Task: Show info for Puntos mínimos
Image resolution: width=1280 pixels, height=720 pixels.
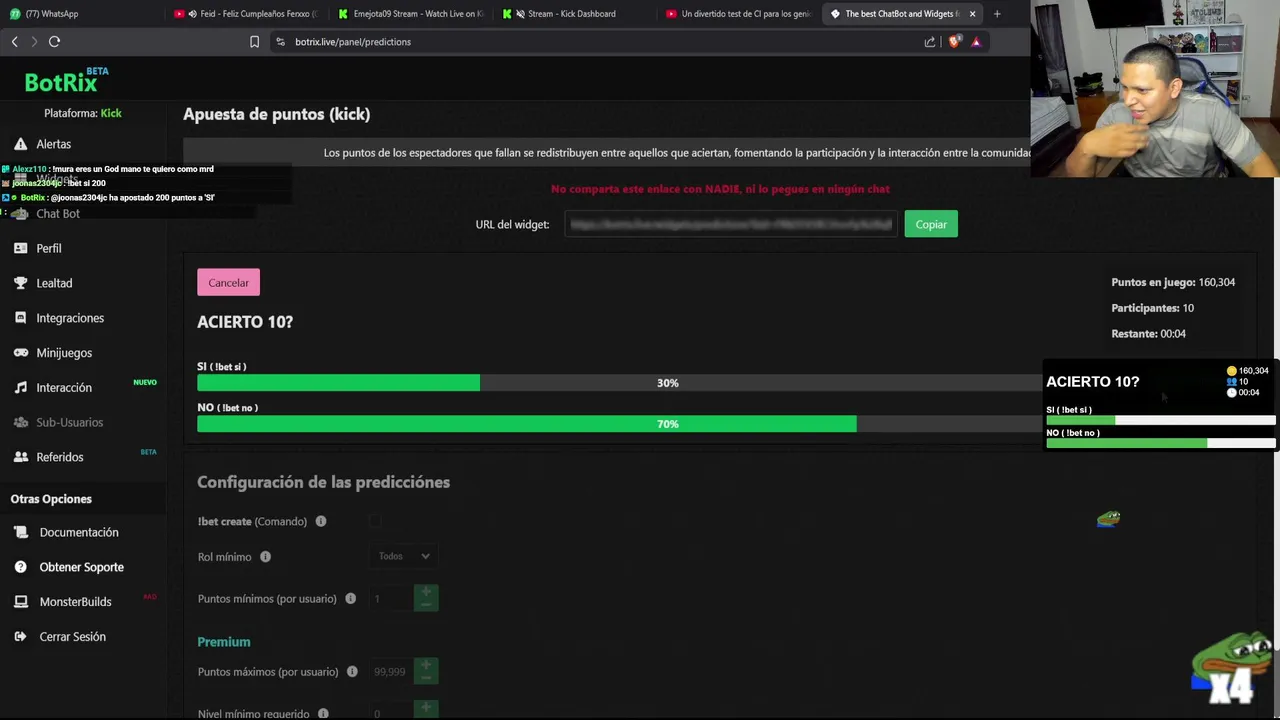Action: coord(350,599)
